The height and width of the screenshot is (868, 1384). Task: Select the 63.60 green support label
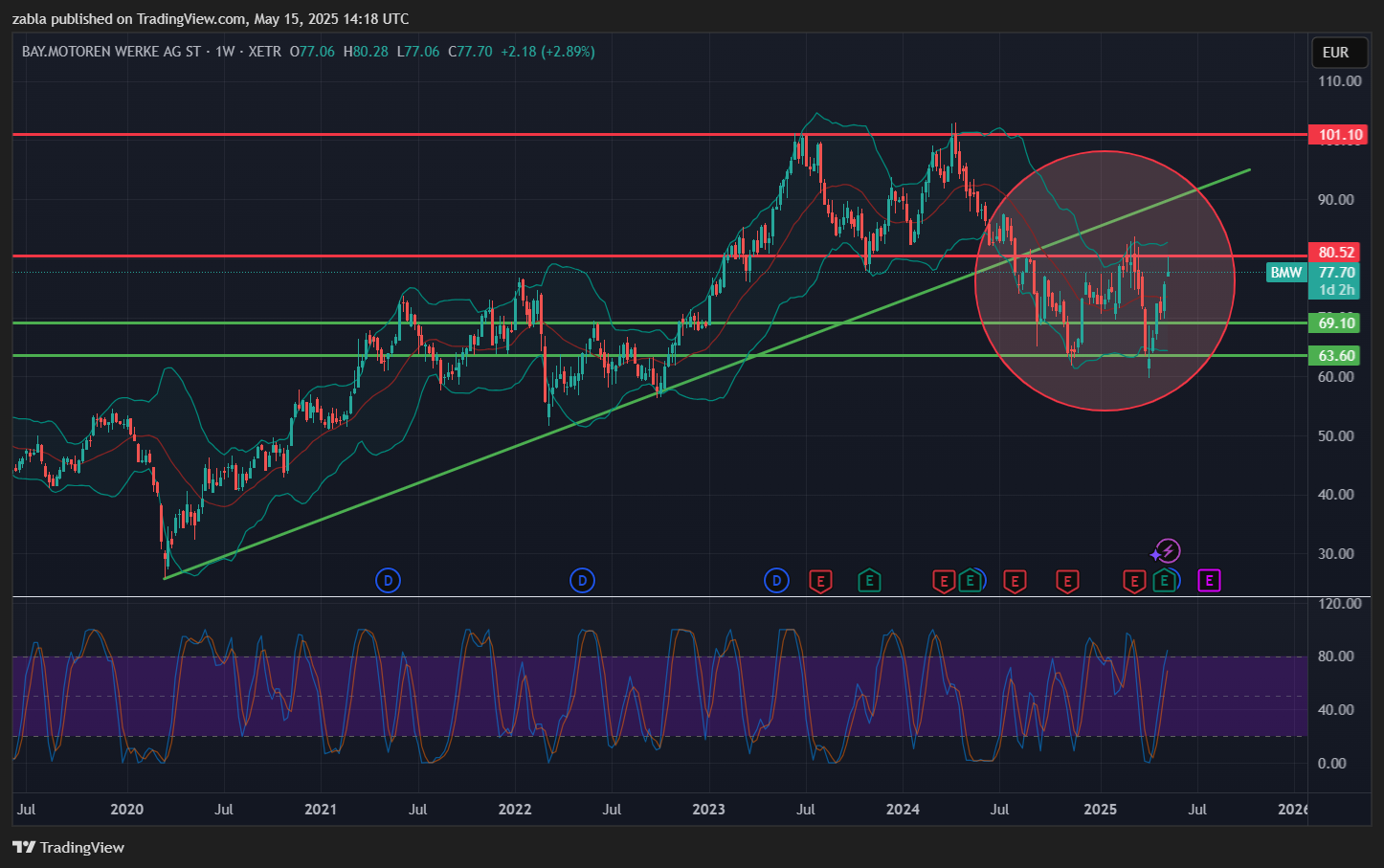[x=1334, y=356]
